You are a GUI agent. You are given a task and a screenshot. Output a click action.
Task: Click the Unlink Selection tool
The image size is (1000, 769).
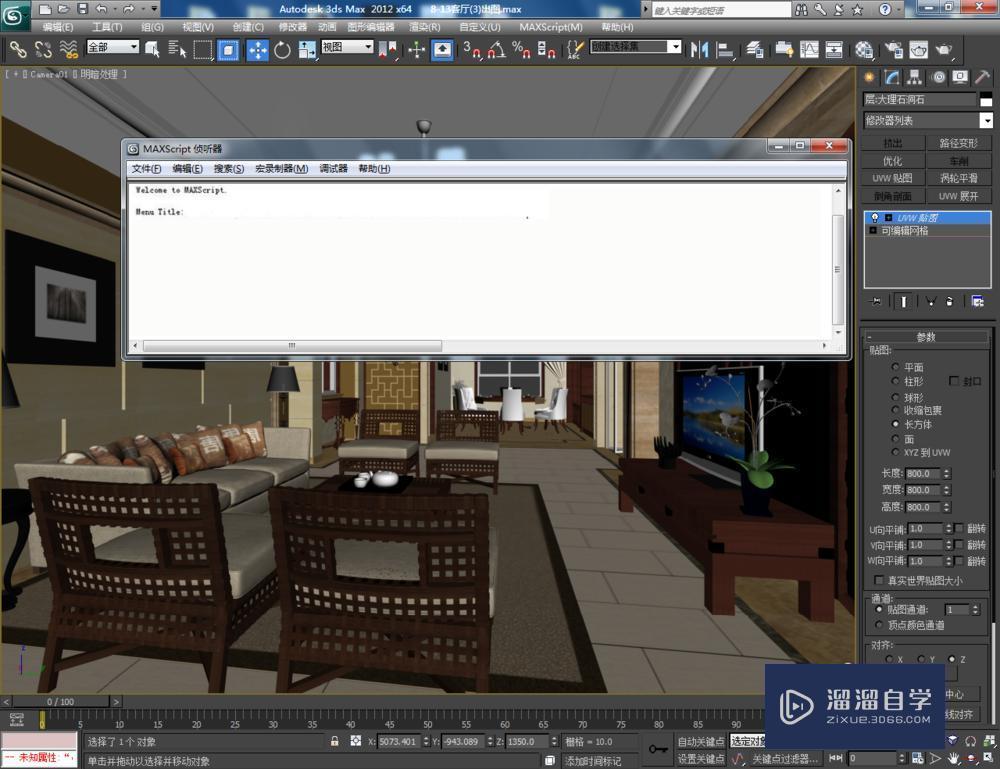pyautogui.click(x=43, y=49)
